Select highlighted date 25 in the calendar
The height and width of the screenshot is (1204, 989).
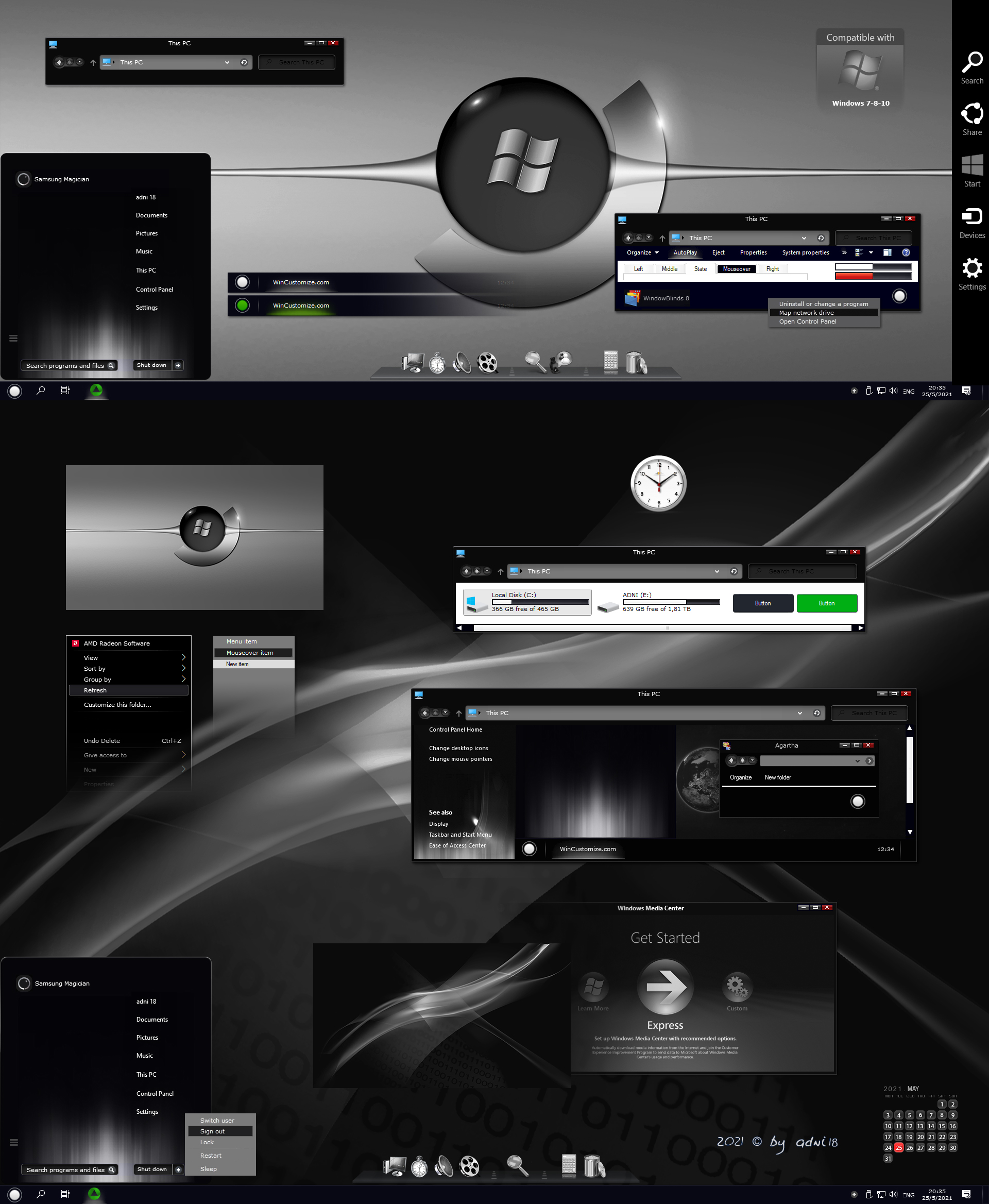[898, 1148]
